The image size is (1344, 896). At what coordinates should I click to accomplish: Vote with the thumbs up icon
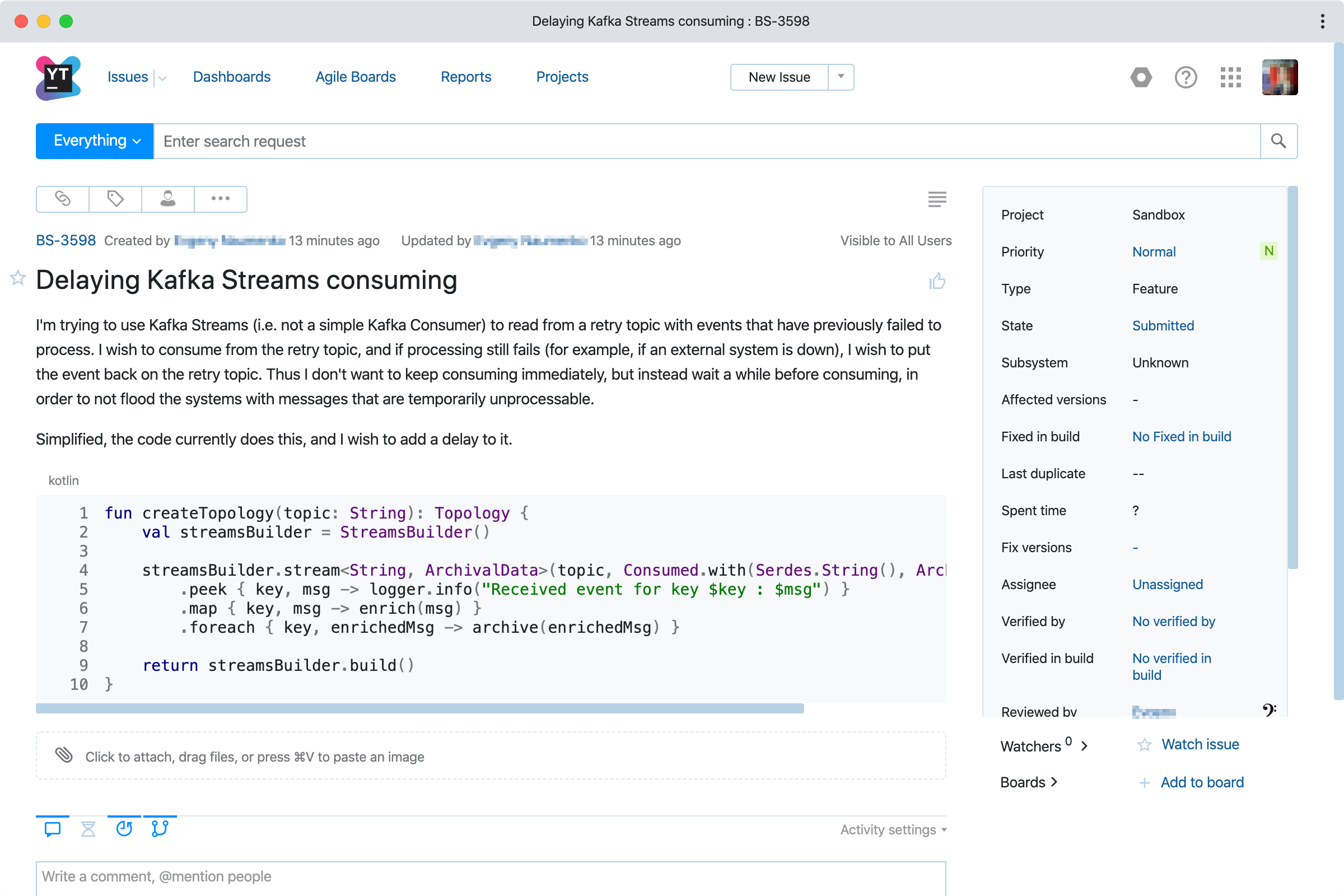[937, 281]
